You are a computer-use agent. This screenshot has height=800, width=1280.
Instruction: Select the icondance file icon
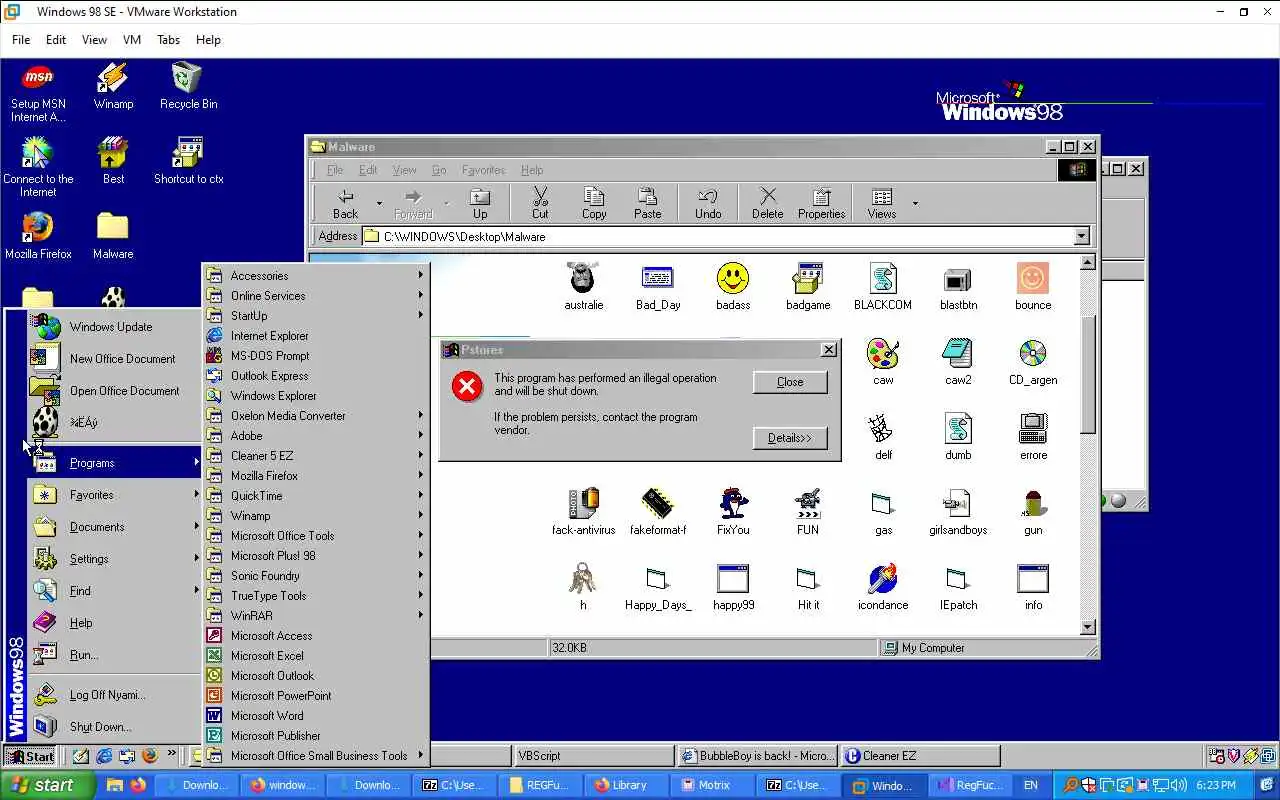[x=883, y=580]
